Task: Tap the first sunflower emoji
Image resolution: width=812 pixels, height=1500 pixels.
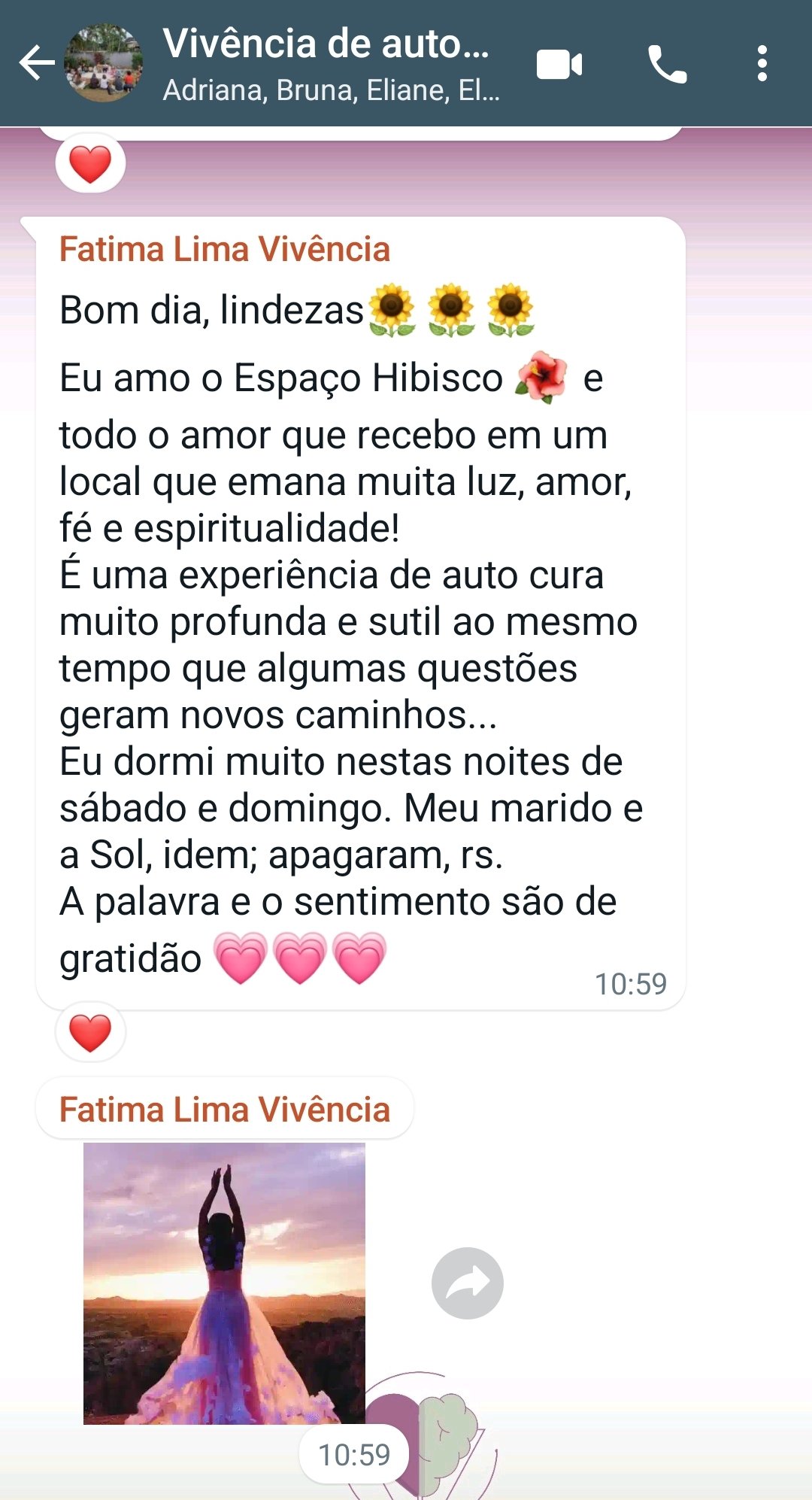Action: [x=392, y=310]
